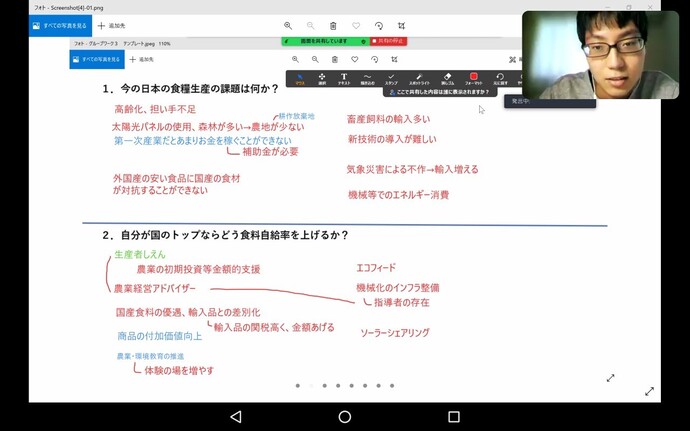Toggle favorite heart in topmost toolbar
Screen dimensions: 690x431
coord(356,25)
